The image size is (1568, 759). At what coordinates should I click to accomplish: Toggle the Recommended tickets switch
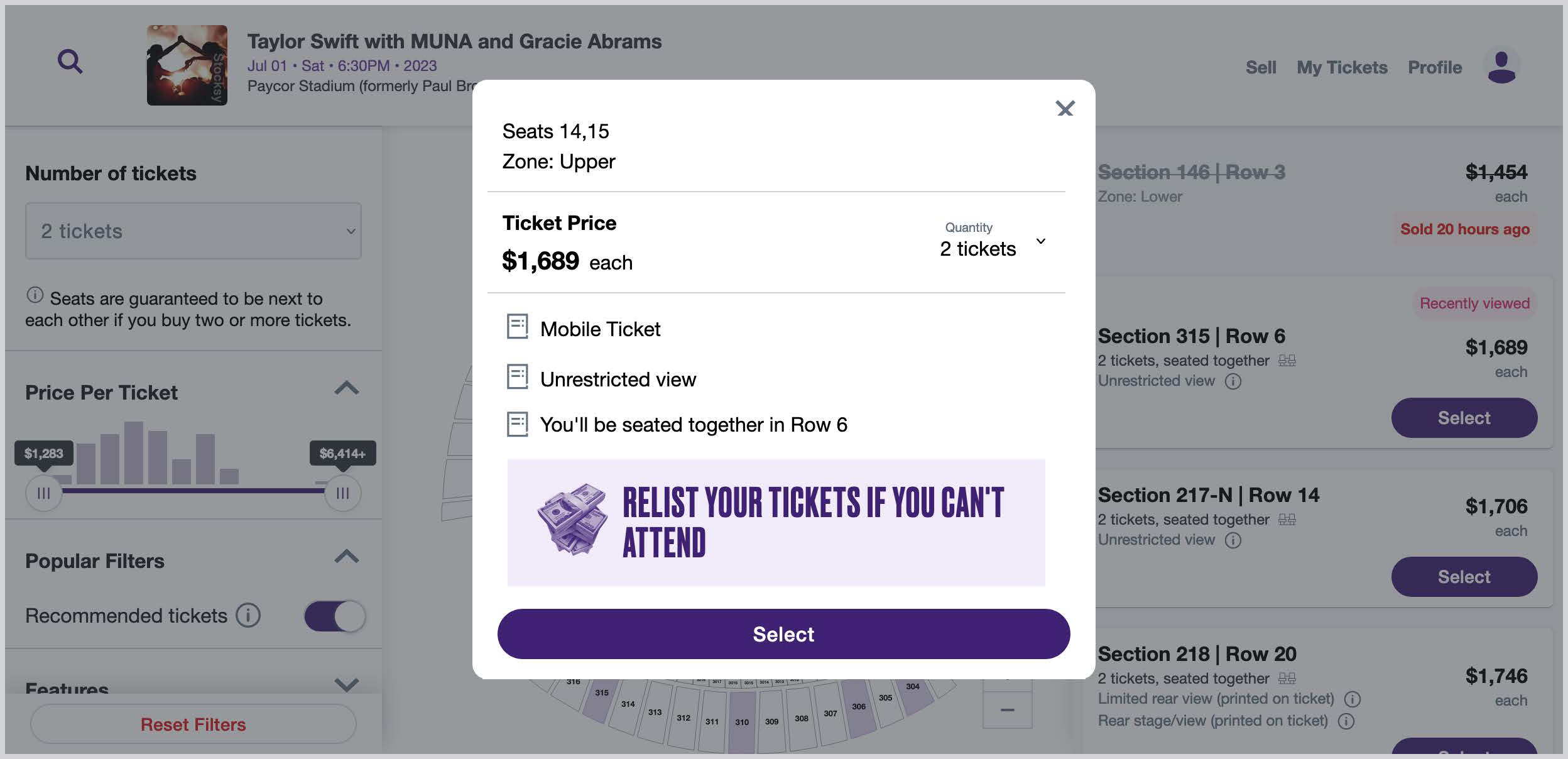coord(335,616)
